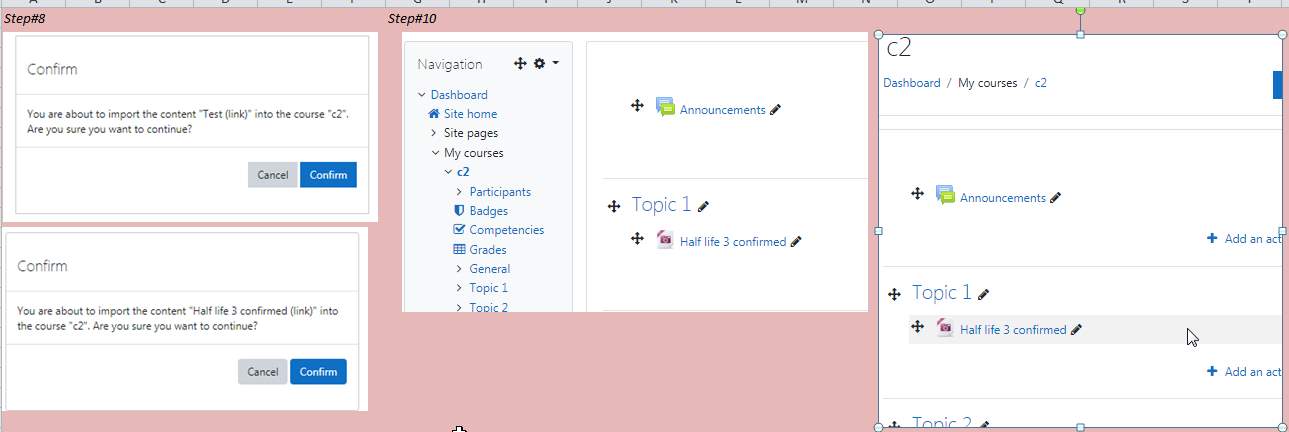The image size is (1289, 432).
Task: Click the Site home icon link
Action: tap(434, 114)
